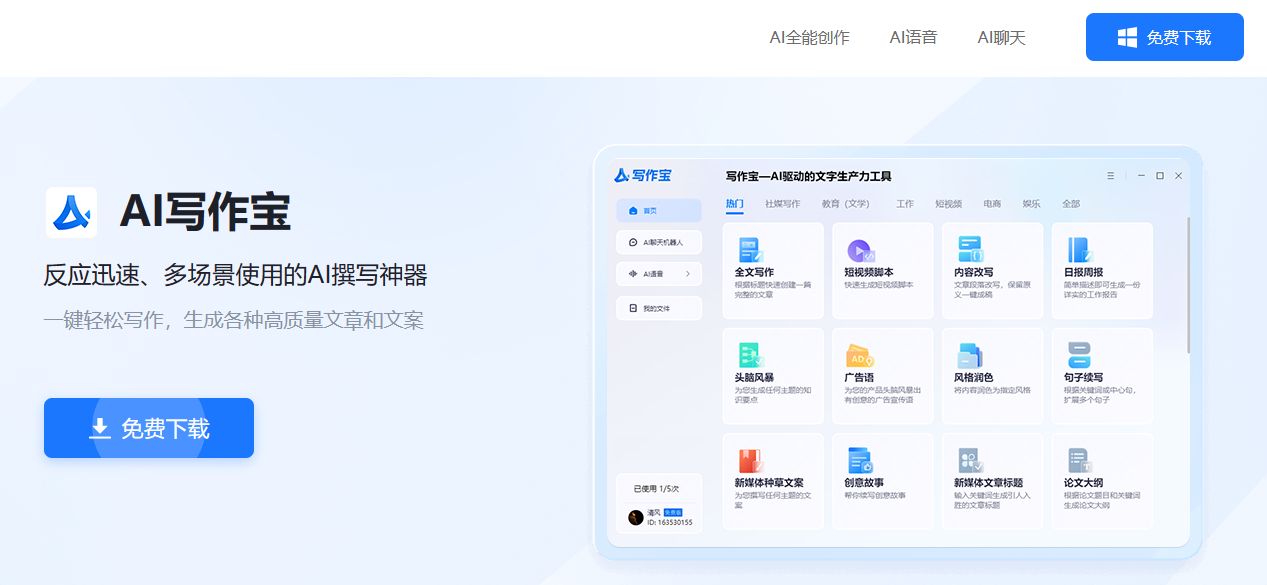Click the 创意故事 blue document icon
Screen dimensions: 1267x585
tap(860, 461)
